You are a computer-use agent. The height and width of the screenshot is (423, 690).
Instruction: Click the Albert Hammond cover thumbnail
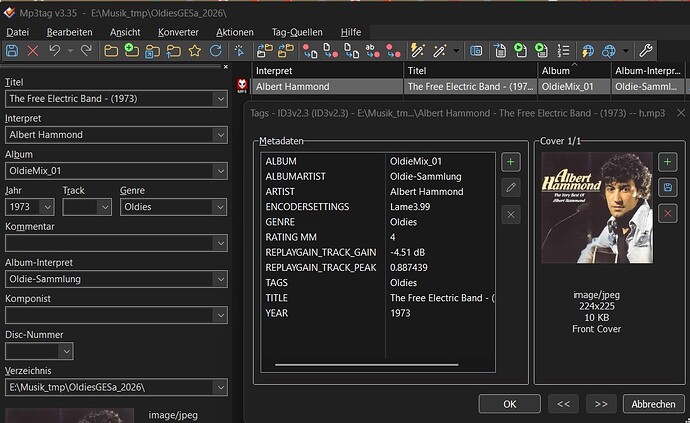(x=597, y=208)
